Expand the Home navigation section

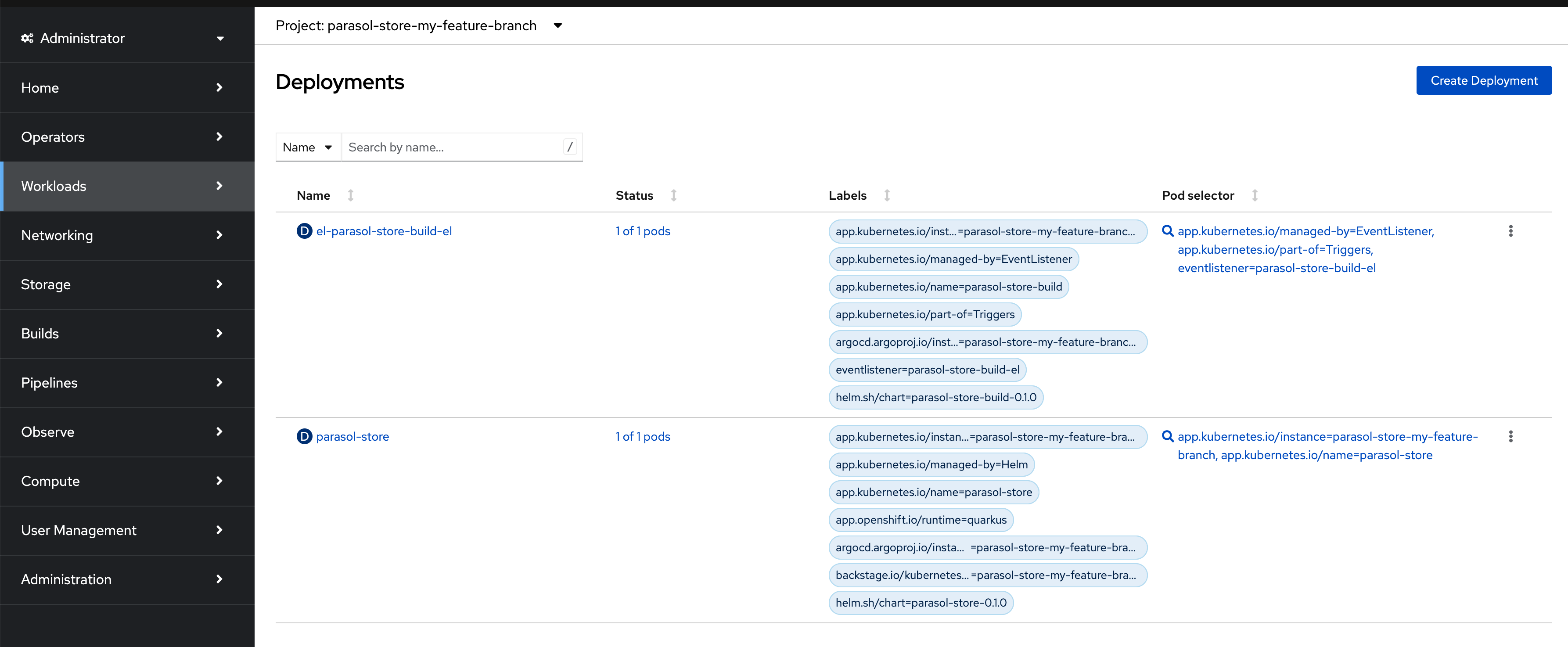(126, 88)
